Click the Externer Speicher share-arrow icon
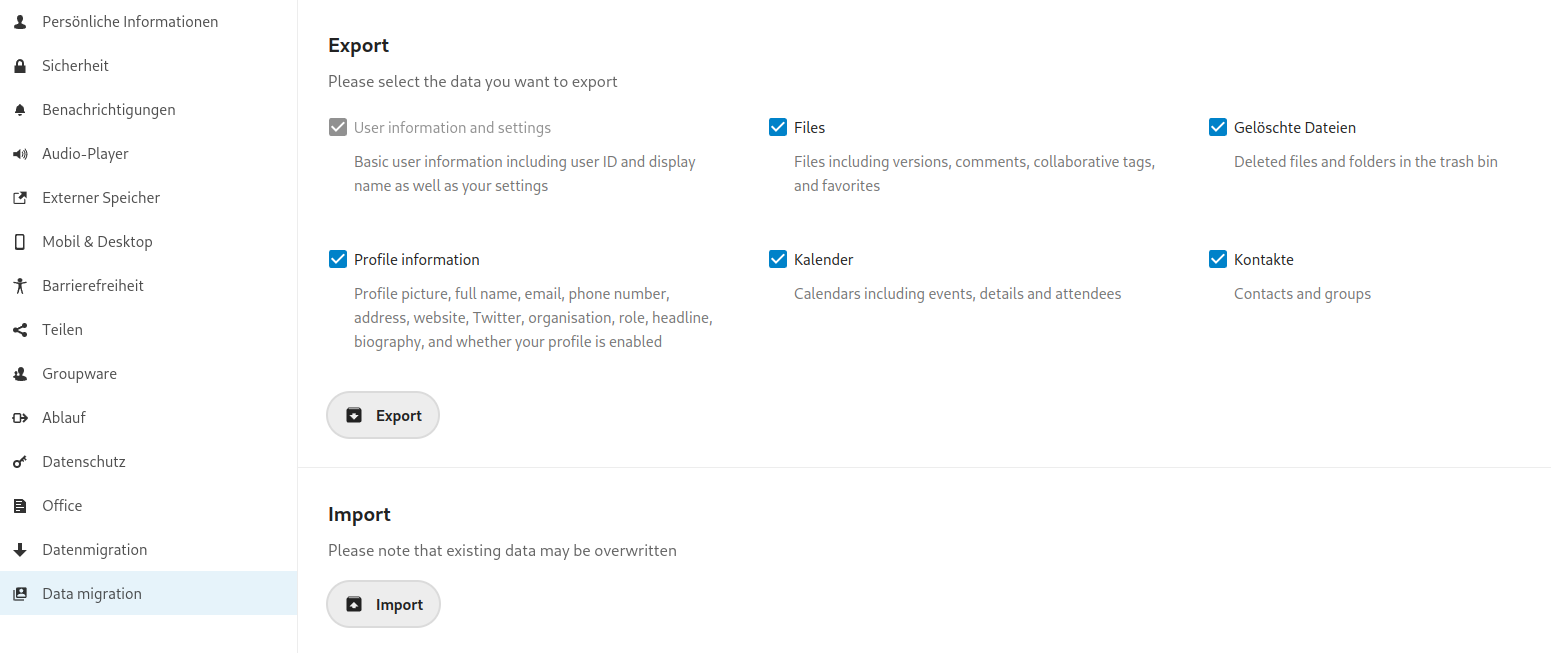Screen dimensions: 1551x653 (20, 198)
